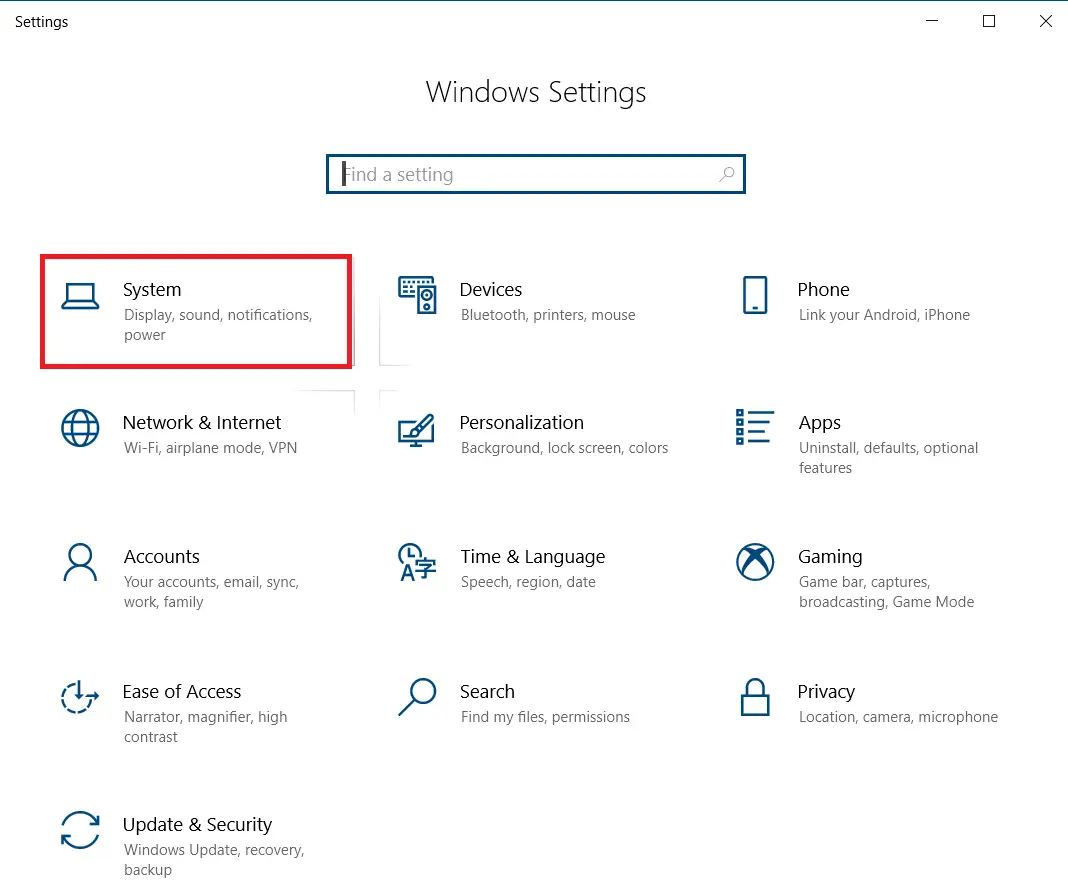Click the Personalization paintbrush icon
The height and width of the screenshot is (893, 1068).
tap(416, 430)
